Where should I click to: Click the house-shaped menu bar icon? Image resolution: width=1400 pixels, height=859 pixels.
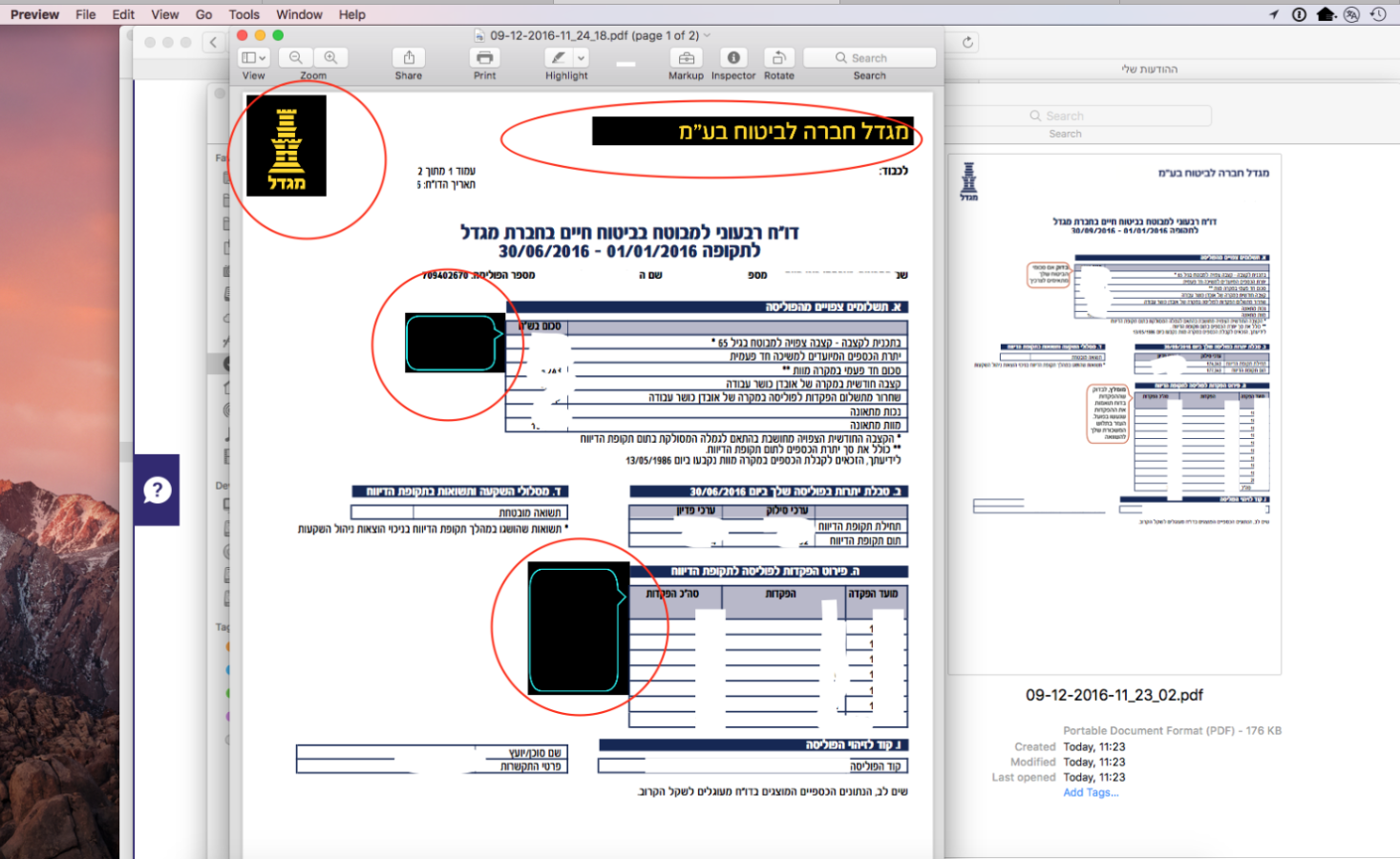click(1326, 14)
